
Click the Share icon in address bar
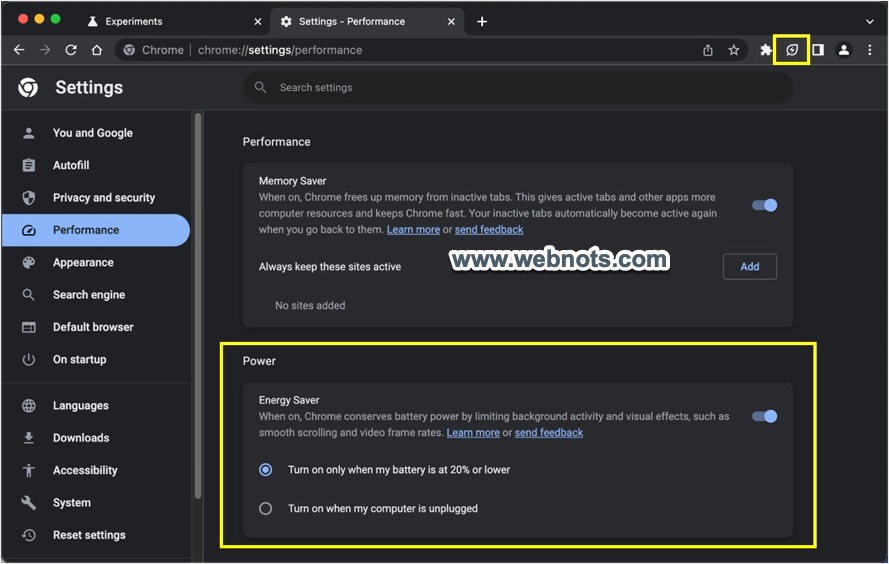click(708, 50)
